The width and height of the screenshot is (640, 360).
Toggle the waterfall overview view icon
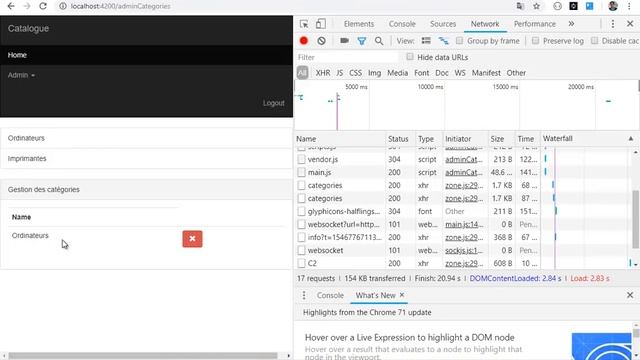point(444,41)
